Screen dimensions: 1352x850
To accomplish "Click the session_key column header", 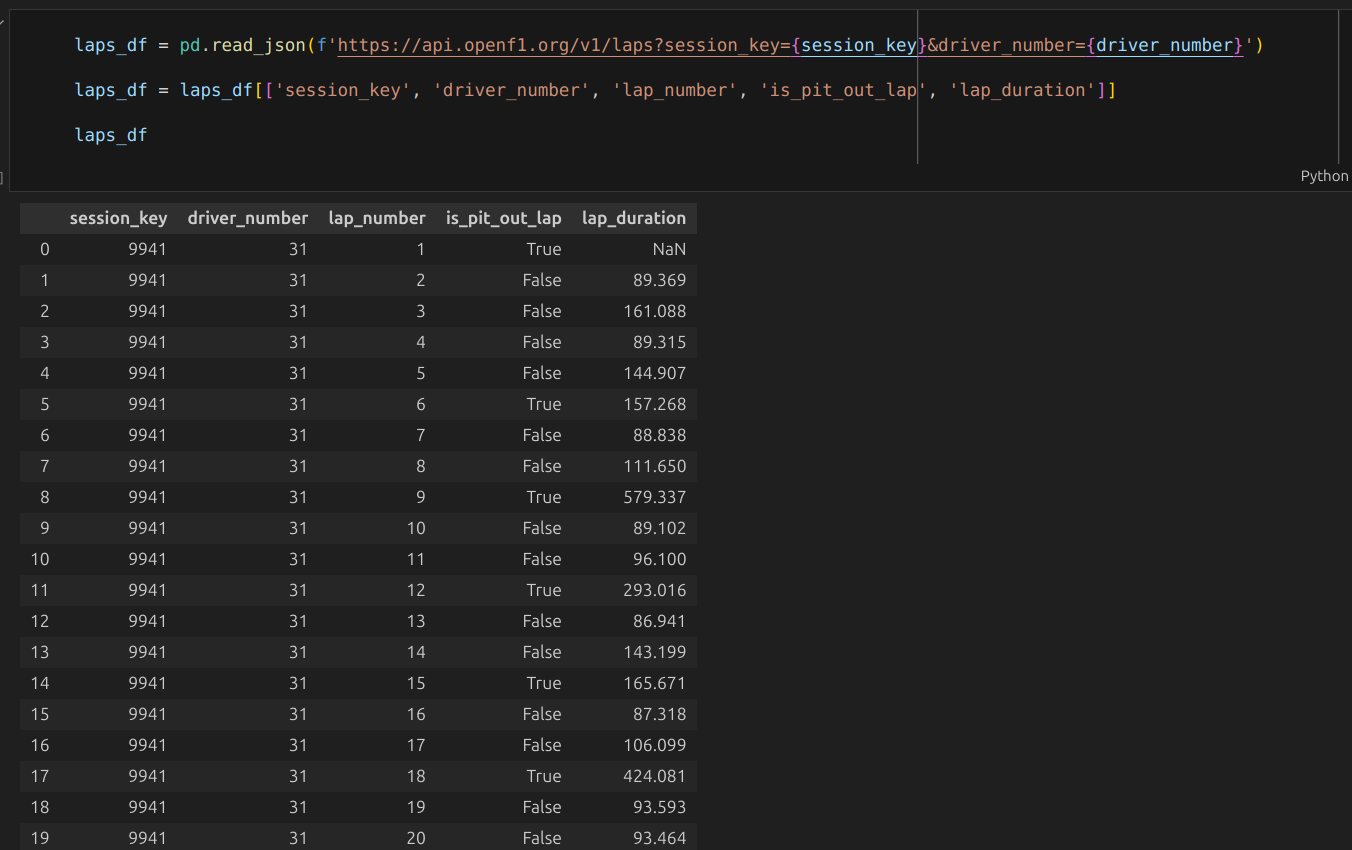I will (118, 218).
